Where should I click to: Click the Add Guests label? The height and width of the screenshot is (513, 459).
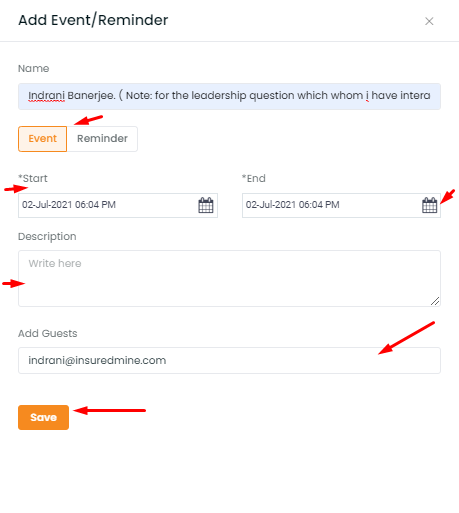48,333
